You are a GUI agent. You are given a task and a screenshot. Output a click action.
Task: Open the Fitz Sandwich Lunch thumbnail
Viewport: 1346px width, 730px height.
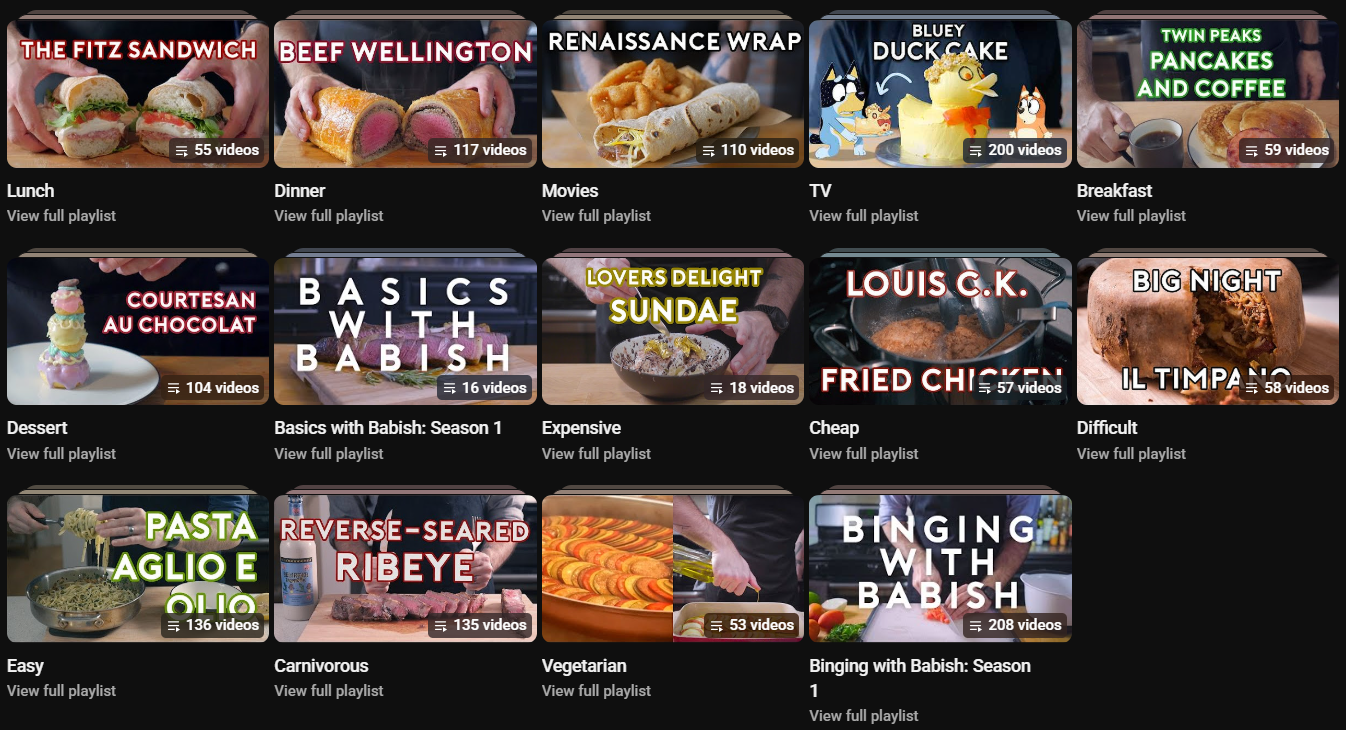pos(138,94)
